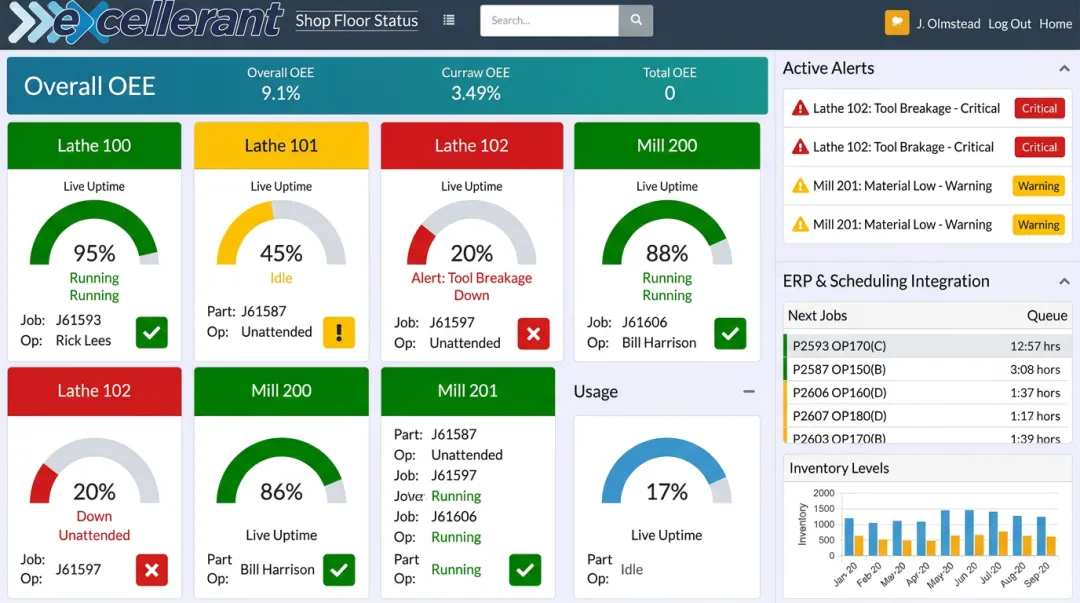The image size is (1080, 603).
Task: Select job row P2593 OP170(C)
Action: tap(927, 346)
